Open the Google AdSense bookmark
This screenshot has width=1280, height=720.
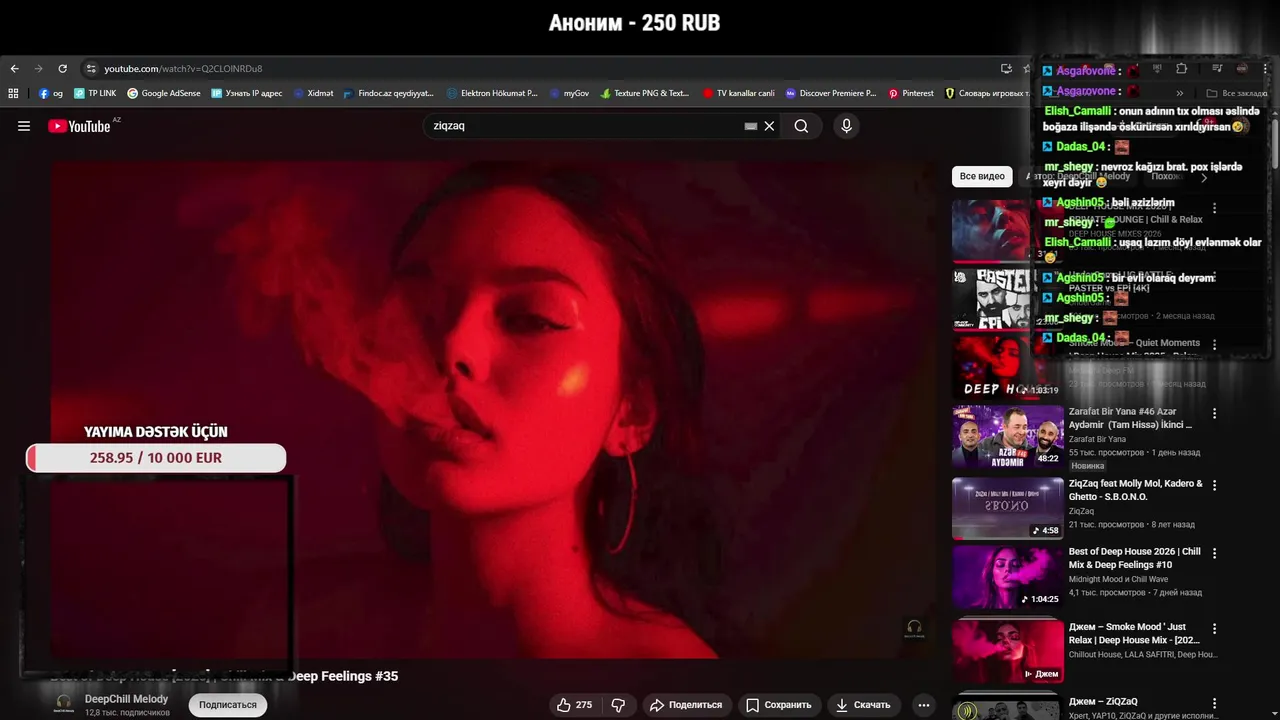point(164,93)
